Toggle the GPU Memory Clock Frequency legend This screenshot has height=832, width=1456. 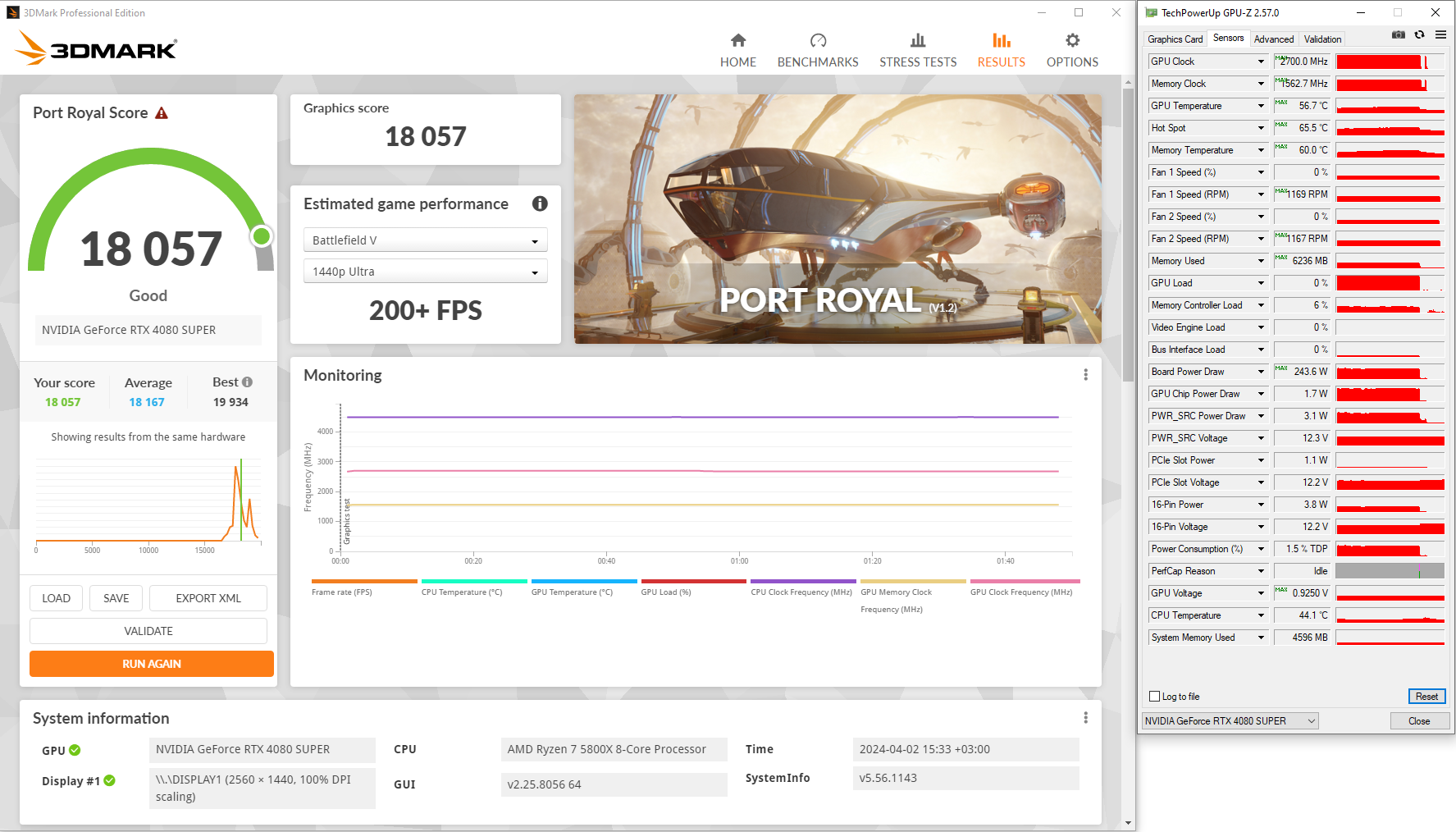coord(913,597)
